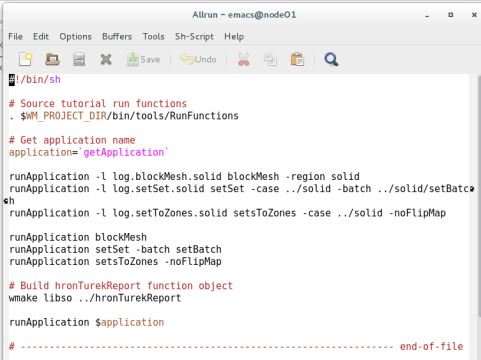481x360 pixels.
Task: Minimize the emacs window
Action: pos(427,15)
